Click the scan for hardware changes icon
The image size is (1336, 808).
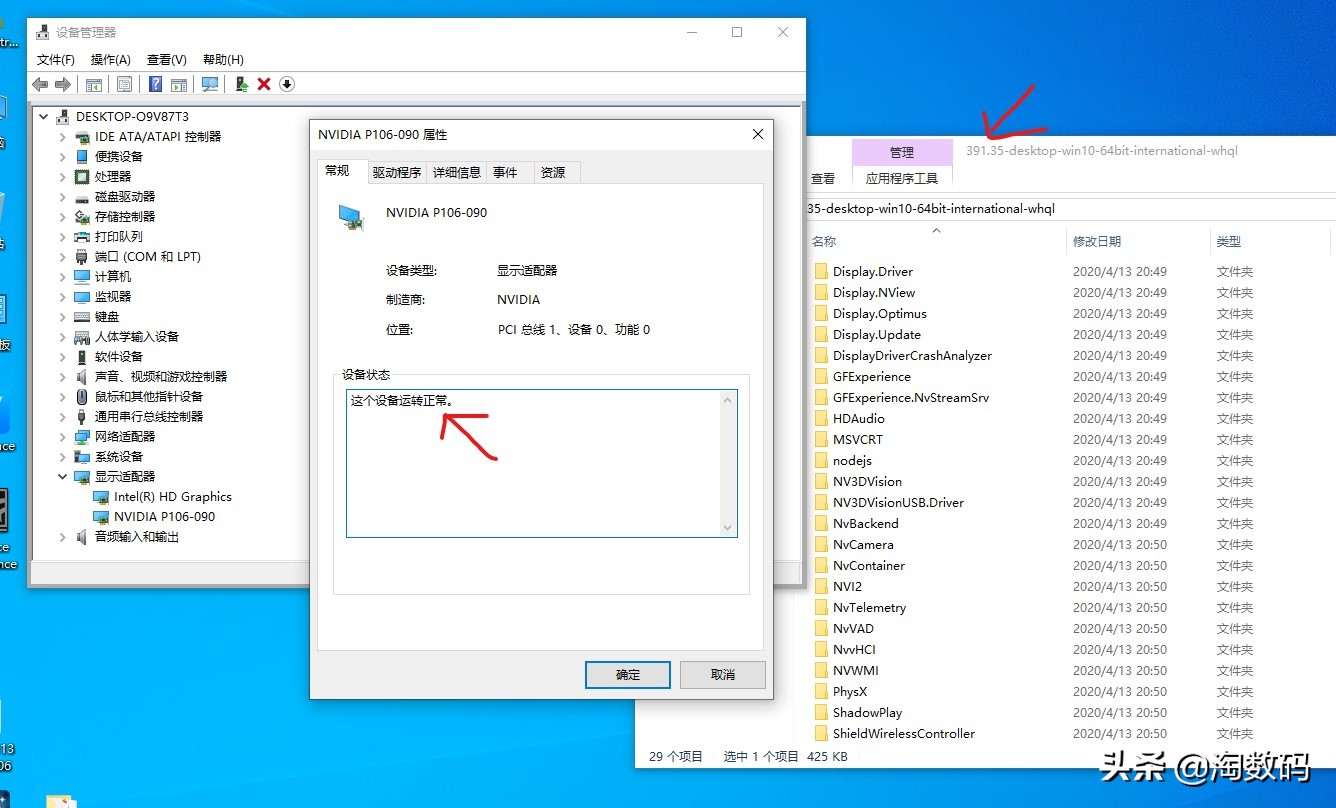tap(211, 84)
